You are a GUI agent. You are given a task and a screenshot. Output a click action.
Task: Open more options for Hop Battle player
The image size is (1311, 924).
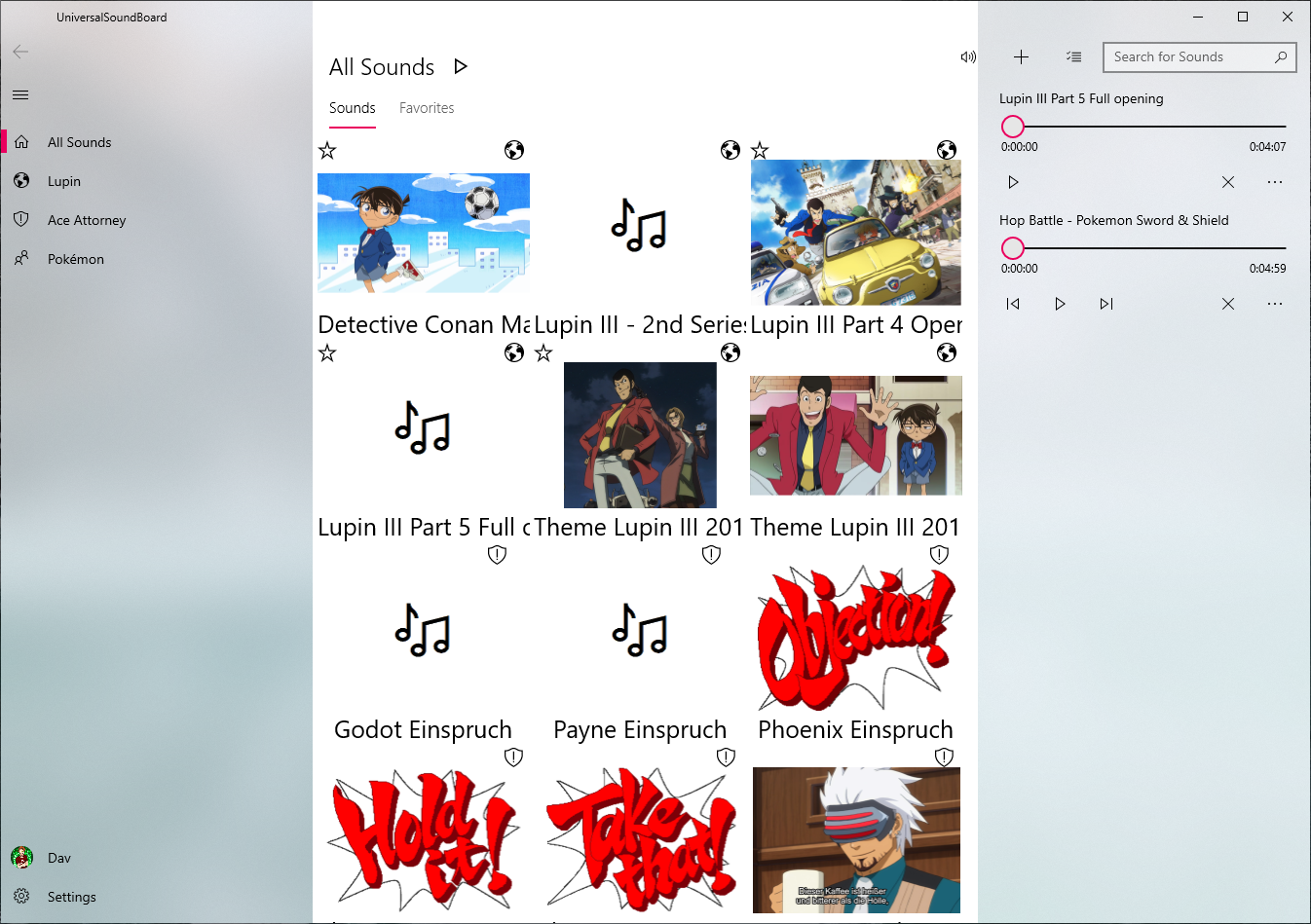[x=1275, y=304]
